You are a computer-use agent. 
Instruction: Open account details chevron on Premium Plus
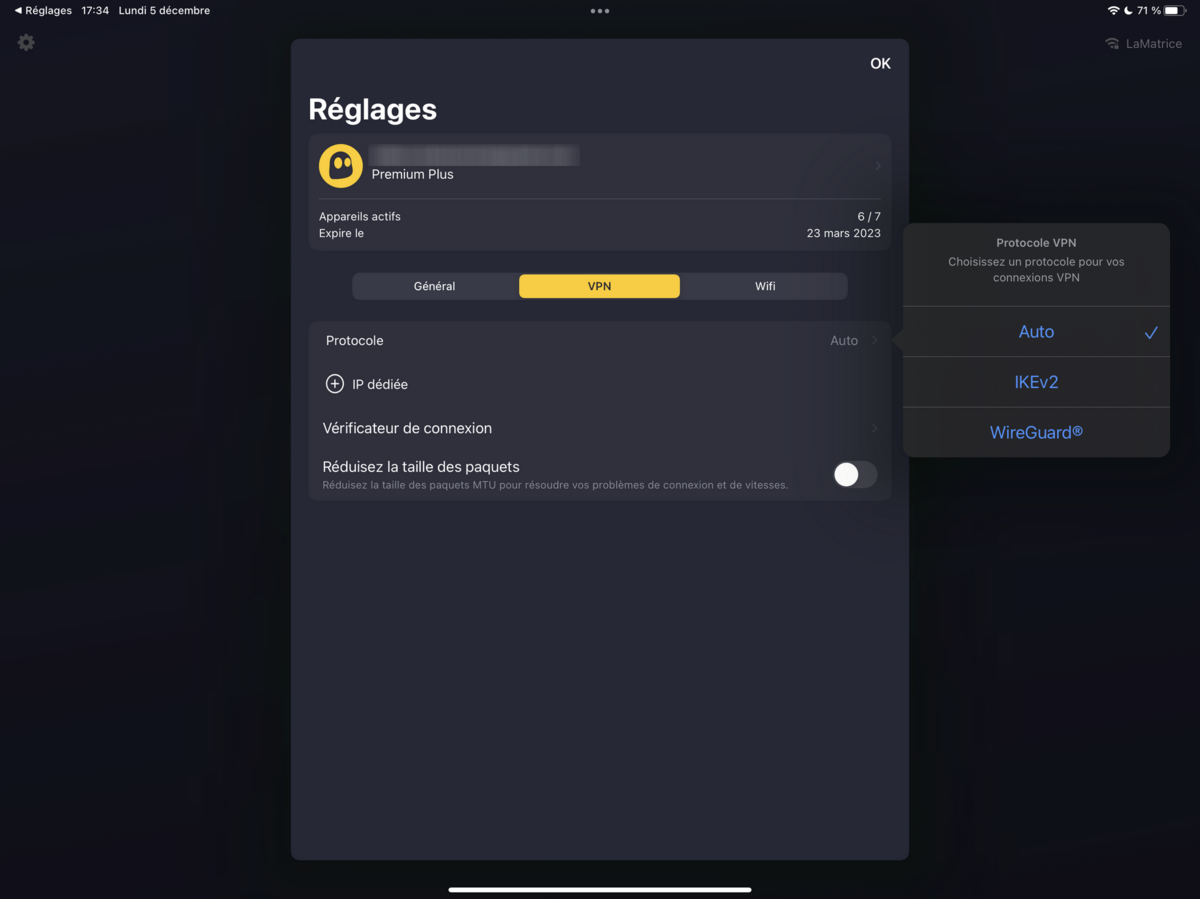pos(878,166)
